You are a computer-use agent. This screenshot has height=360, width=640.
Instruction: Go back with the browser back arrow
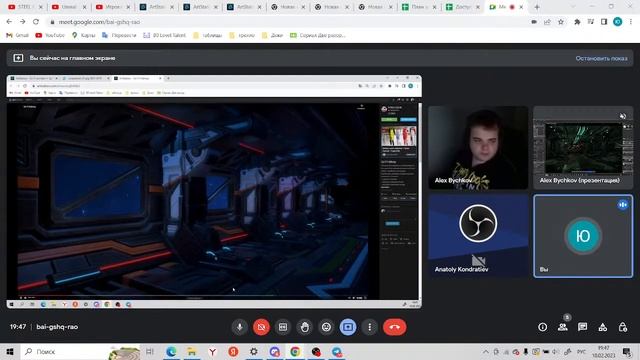9,22
